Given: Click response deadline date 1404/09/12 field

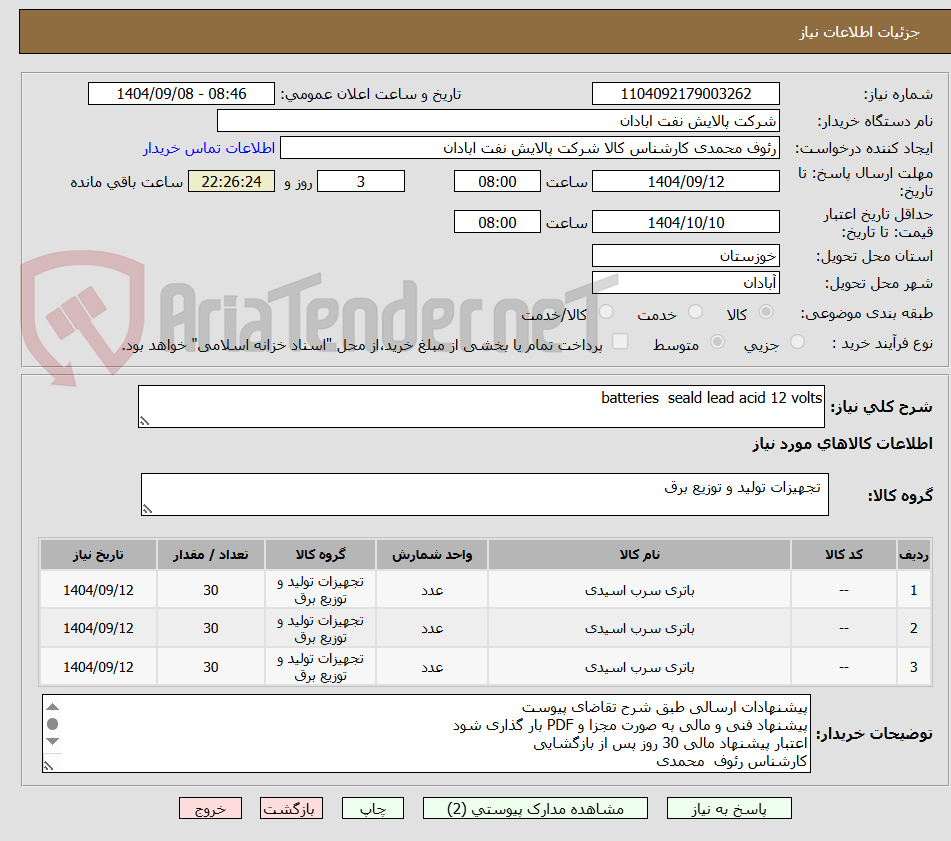Looking at the screenshot, I should pyautogui.click(x=685, y=181).
